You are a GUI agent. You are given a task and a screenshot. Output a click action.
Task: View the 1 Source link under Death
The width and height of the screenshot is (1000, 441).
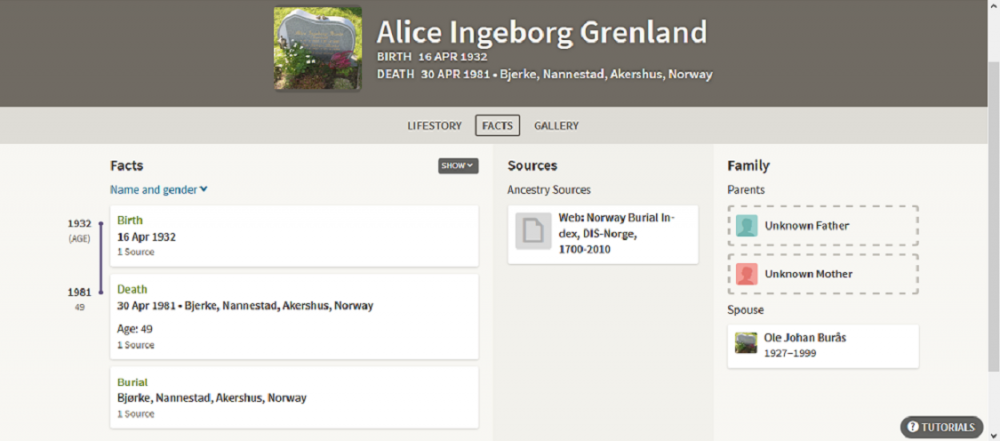135,345
